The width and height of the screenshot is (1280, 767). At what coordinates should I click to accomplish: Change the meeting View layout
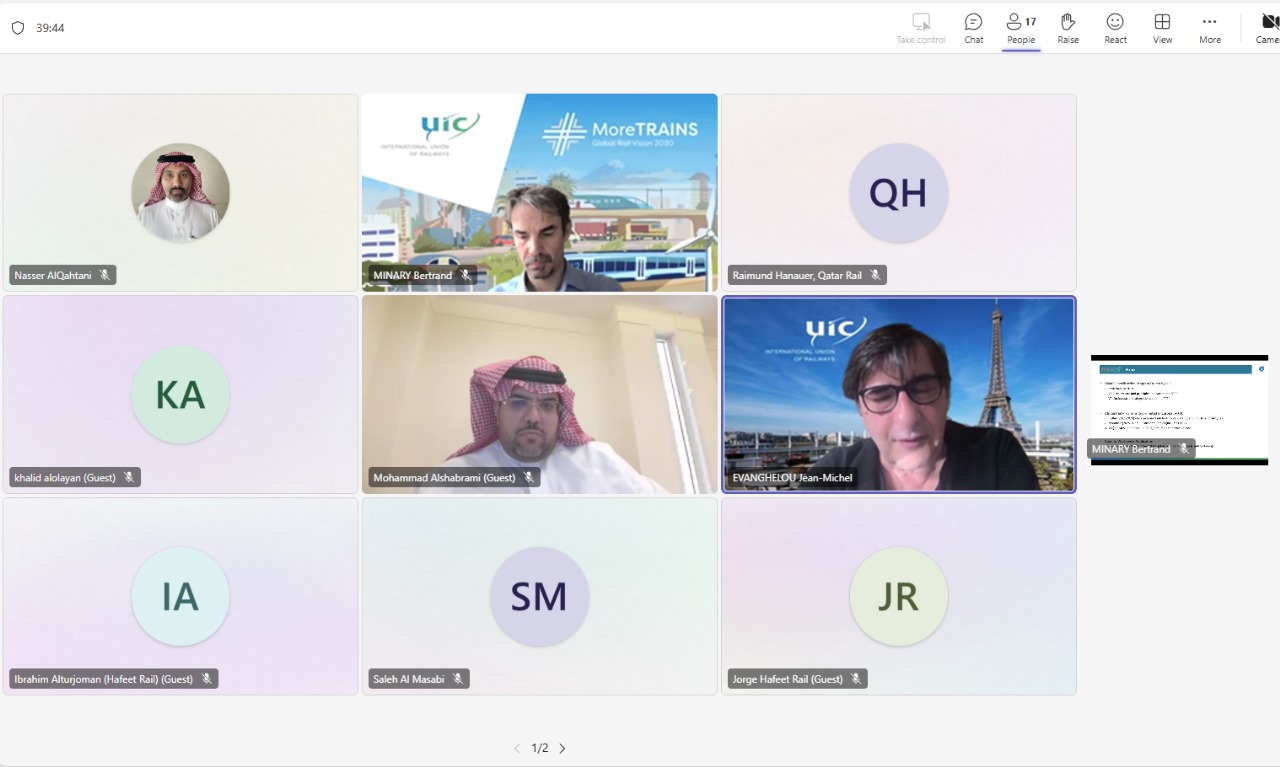(x=1162, y=28)
